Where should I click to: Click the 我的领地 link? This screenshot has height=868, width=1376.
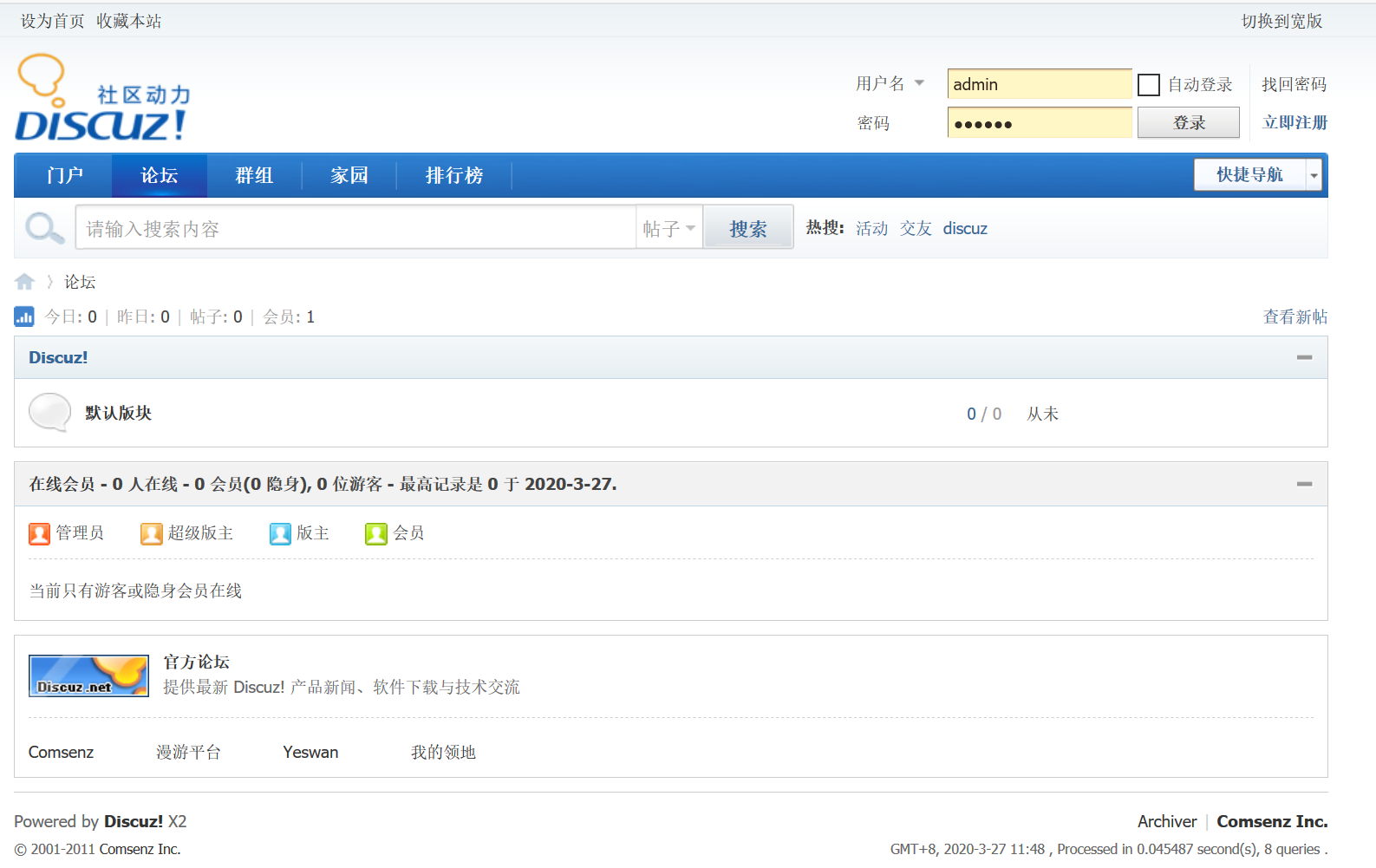click(x=443, y=752)
